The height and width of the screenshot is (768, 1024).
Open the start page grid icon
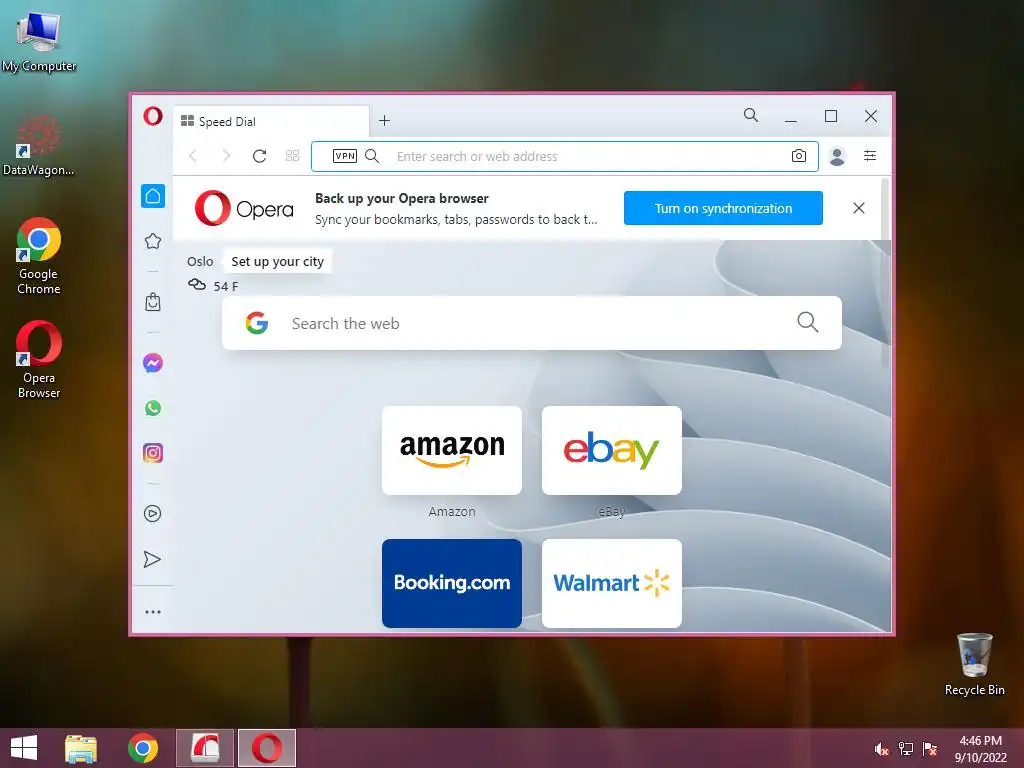click(x=293, y=156)
